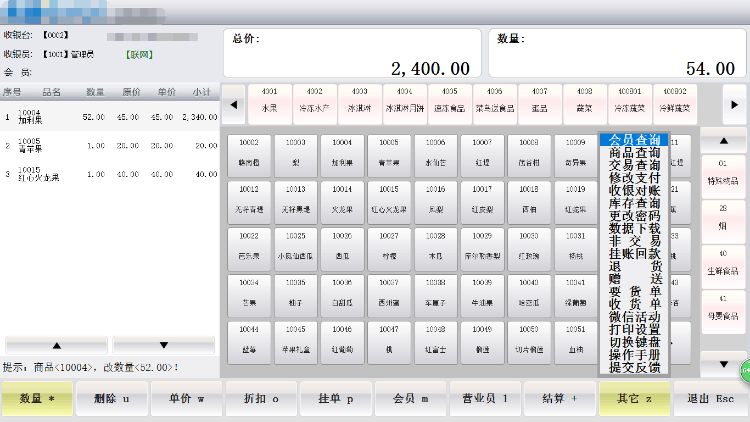Select order row 1 item 10004
The width and height of the screenshot is (750, 422).
click(110, 117)
